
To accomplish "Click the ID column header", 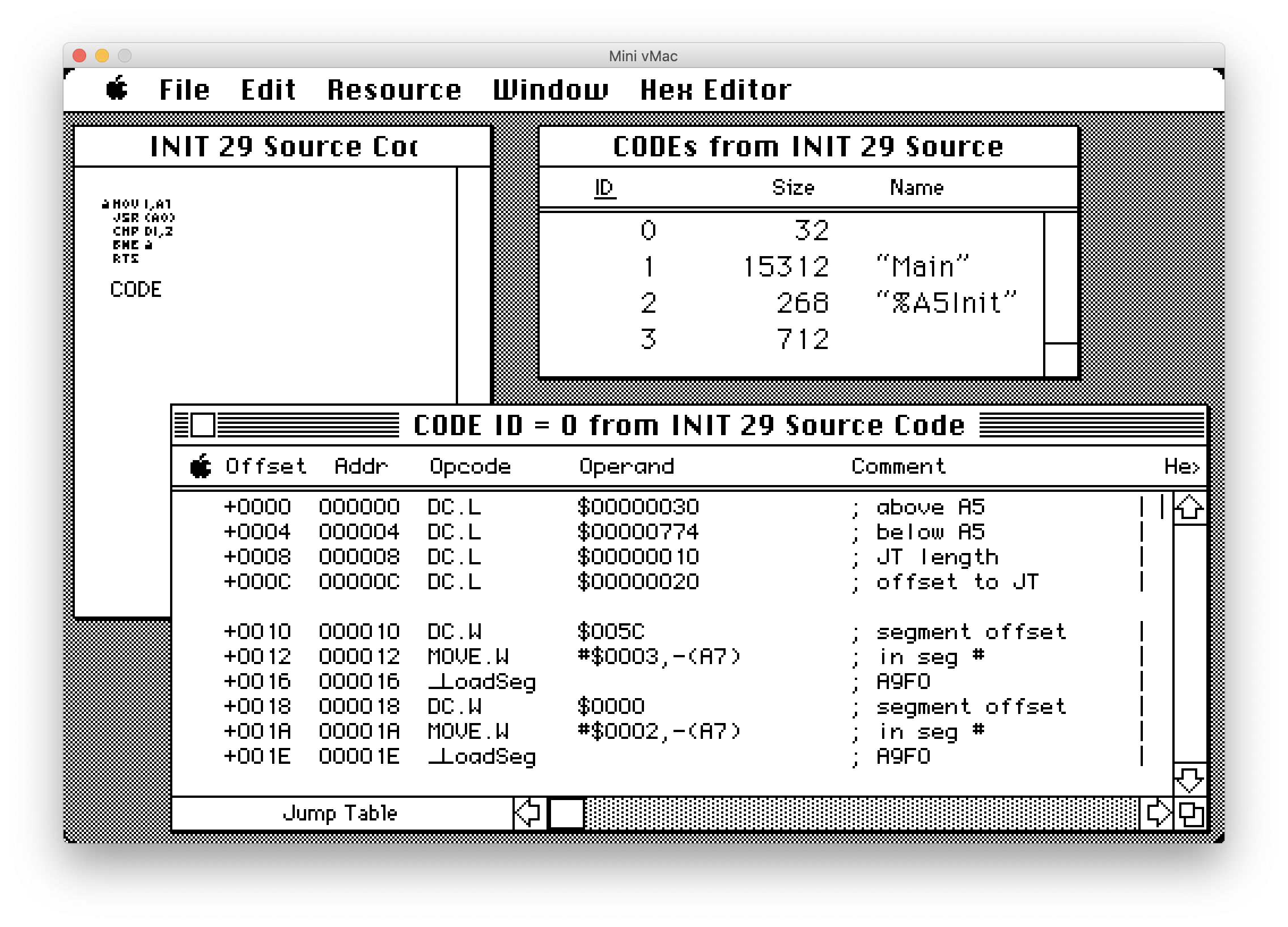I will pyautogui.click(x=604, y=188).
